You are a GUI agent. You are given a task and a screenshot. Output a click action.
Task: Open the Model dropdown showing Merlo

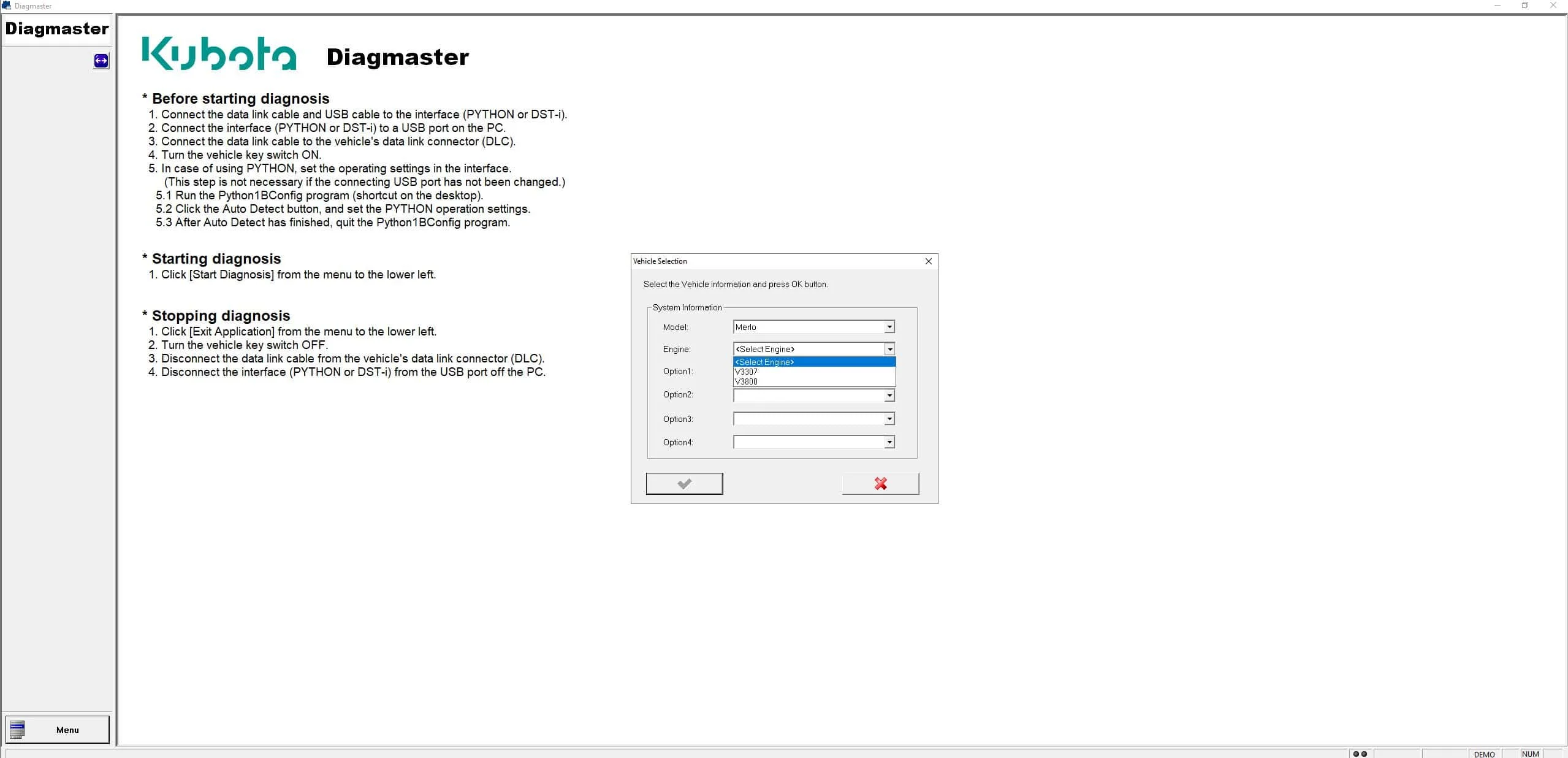(x=813, y=327)
